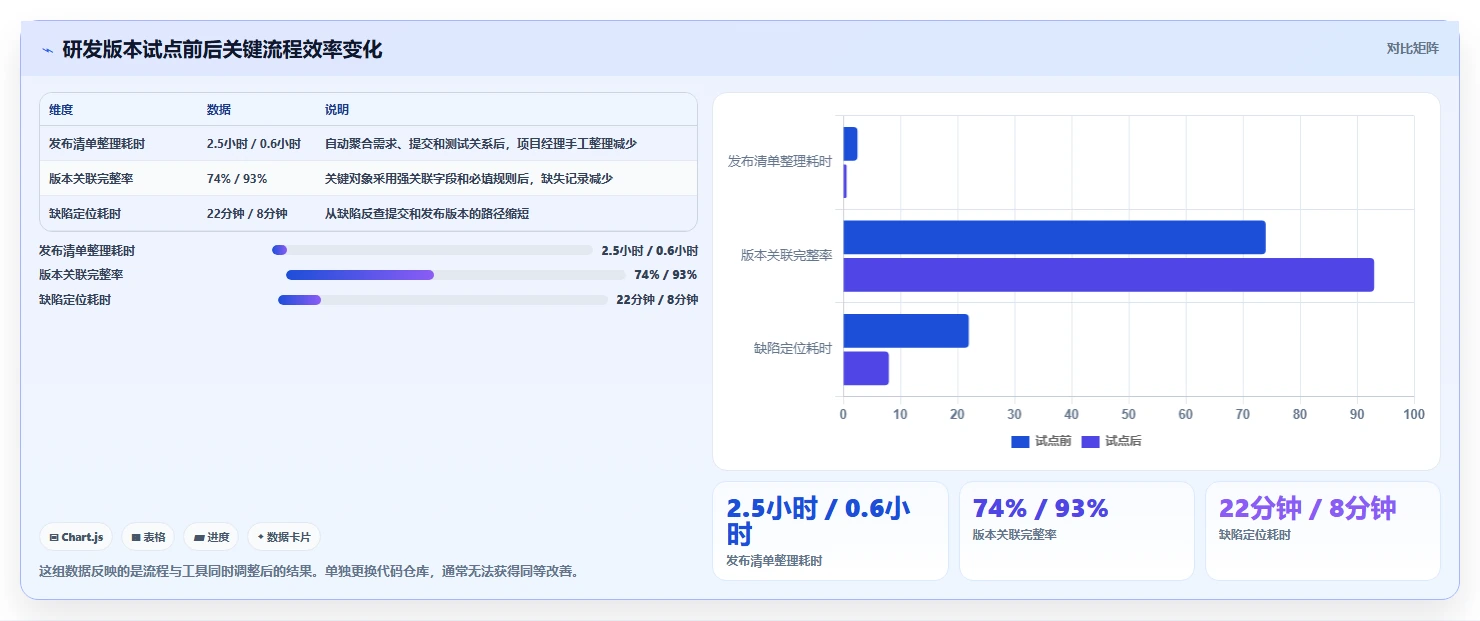Click the 试点前 bar for 缺陷定位耗时

(x=906, y=331)
